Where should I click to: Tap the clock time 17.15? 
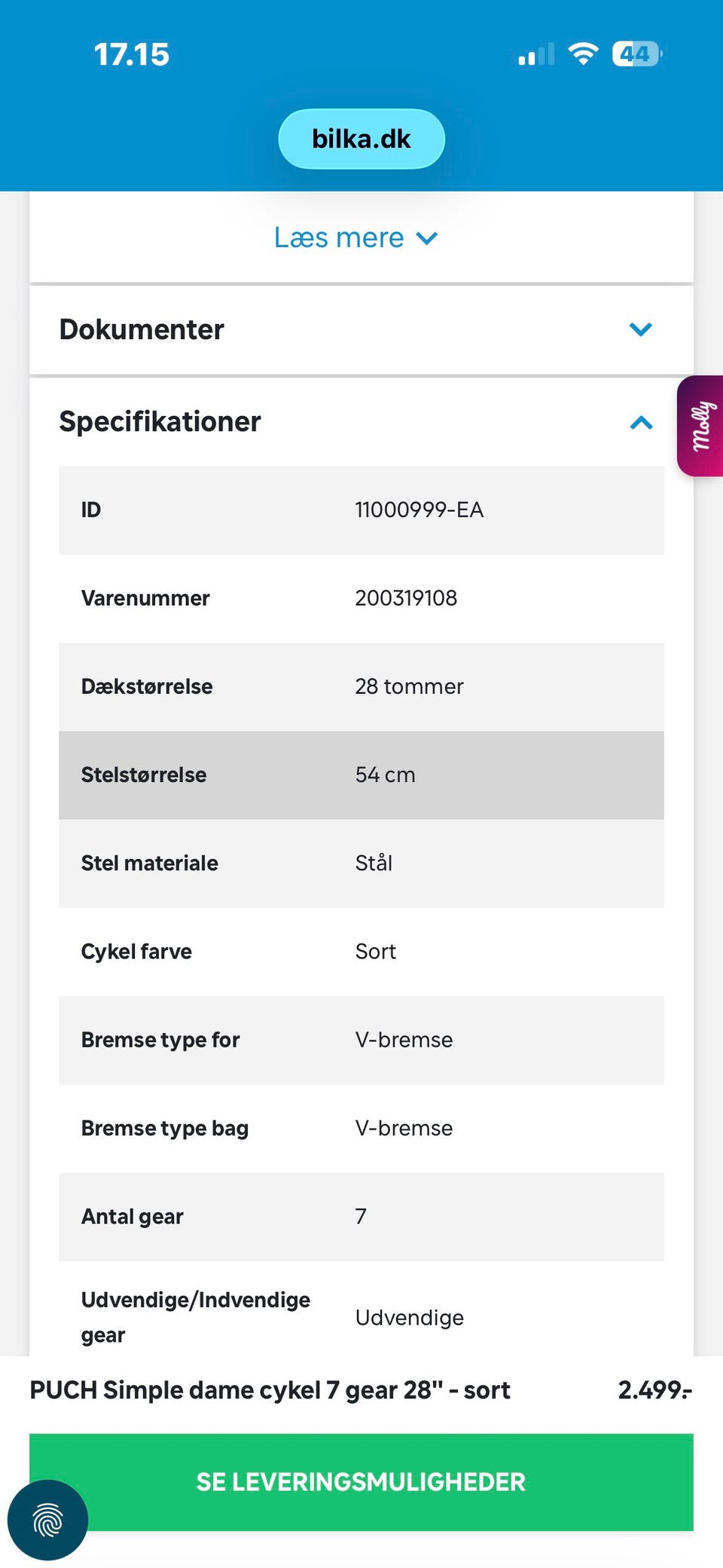coord(132,54)
